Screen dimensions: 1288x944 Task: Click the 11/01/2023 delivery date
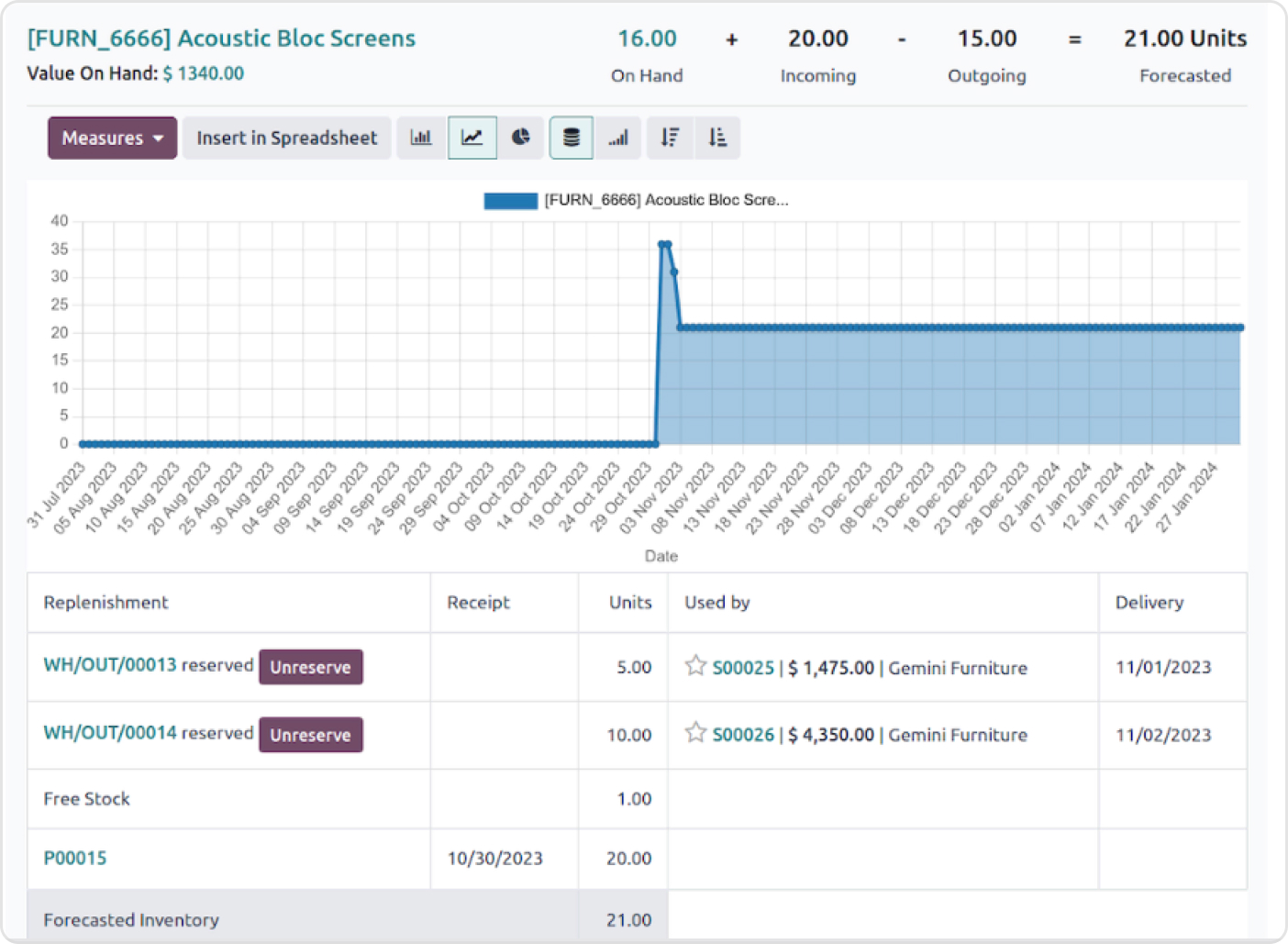point(1163,668)
